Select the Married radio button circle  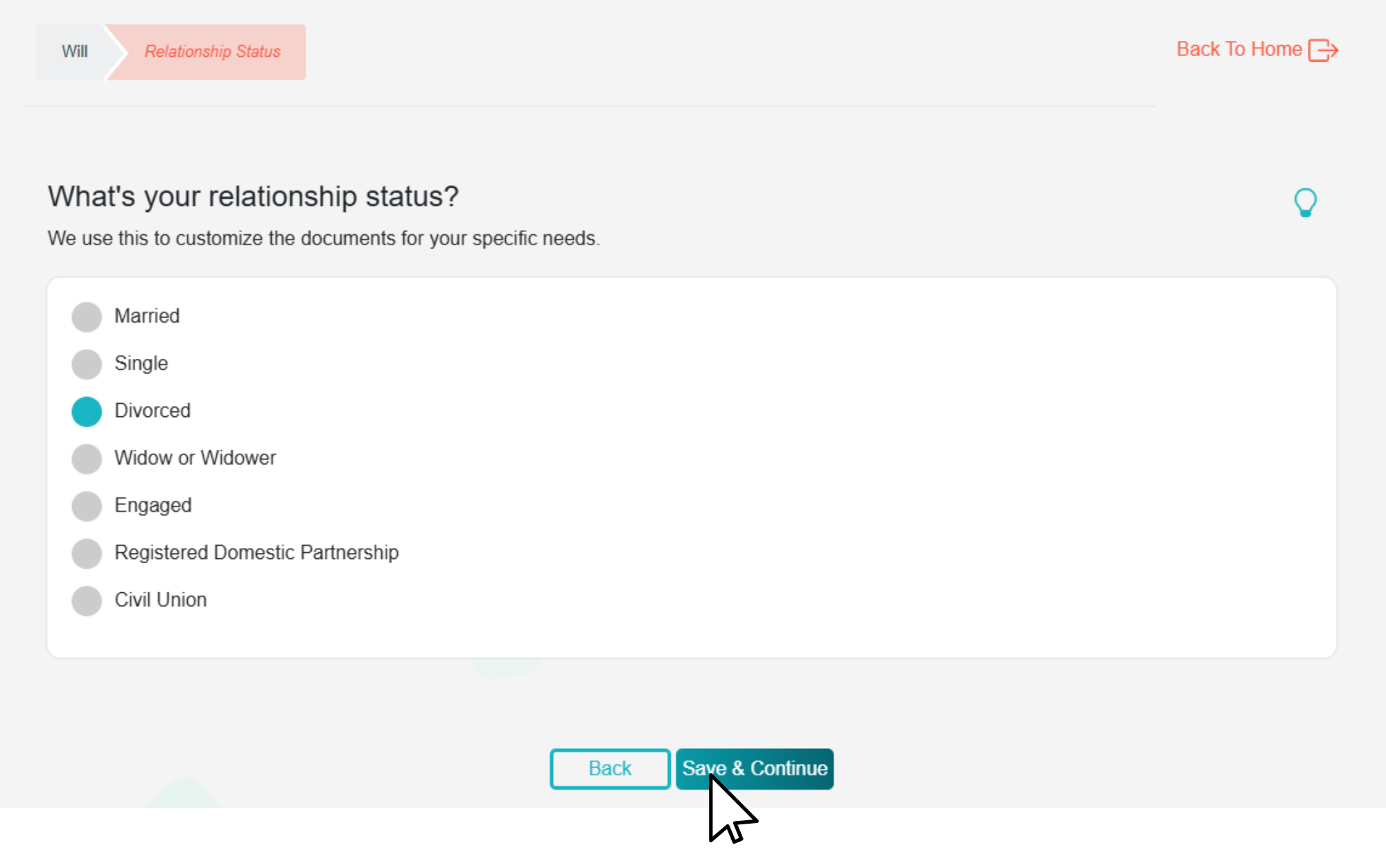[x=87, y=317]
